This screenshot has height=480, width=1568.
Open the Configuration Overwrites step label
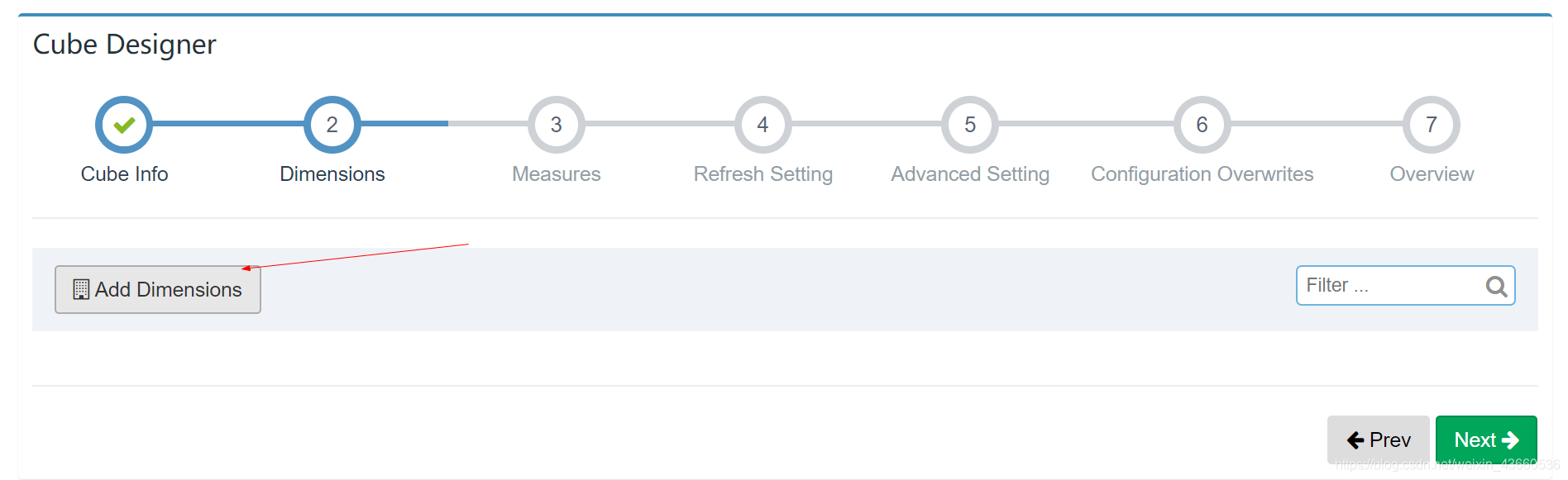pyautogui.click(x=1202, y=174)
